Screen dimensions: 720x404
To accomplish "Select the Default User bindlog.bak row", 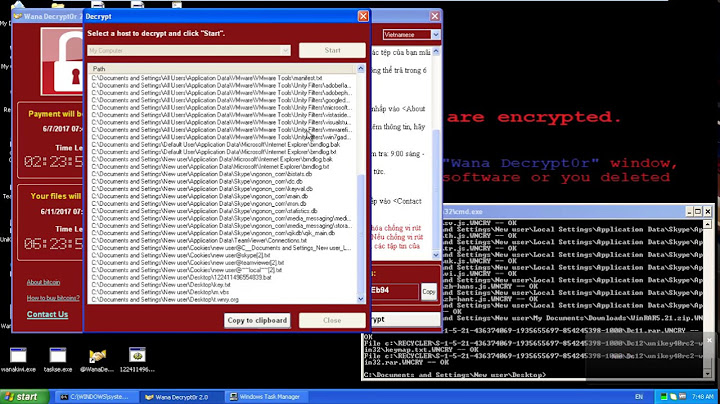I will [x=215, y=145].
